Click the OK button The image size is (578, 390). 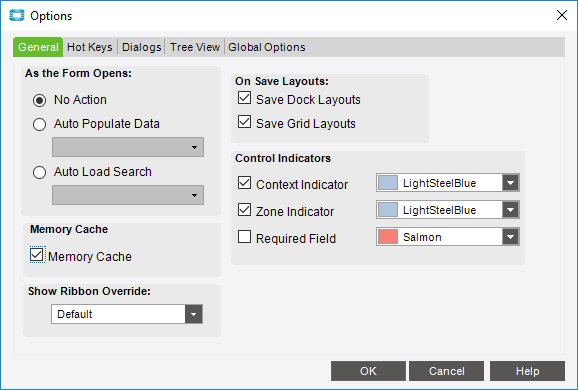pyautogui.click(x=368, y=371)
